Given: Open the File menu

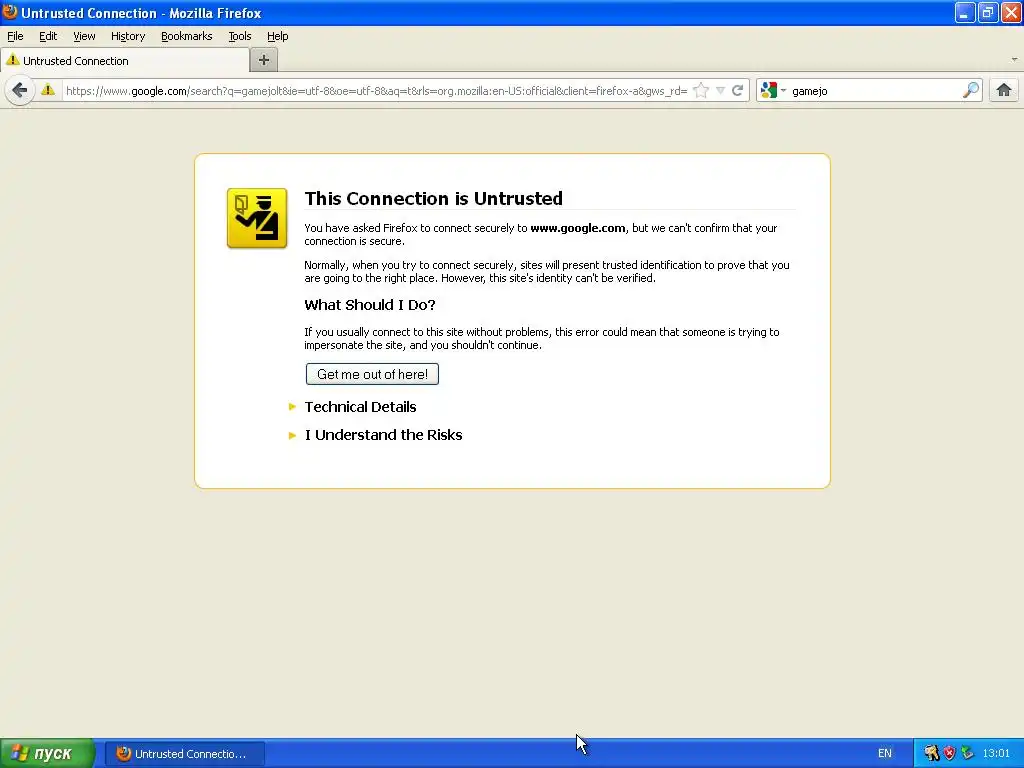Looking at the screenshot, I should tap(15, 36).
